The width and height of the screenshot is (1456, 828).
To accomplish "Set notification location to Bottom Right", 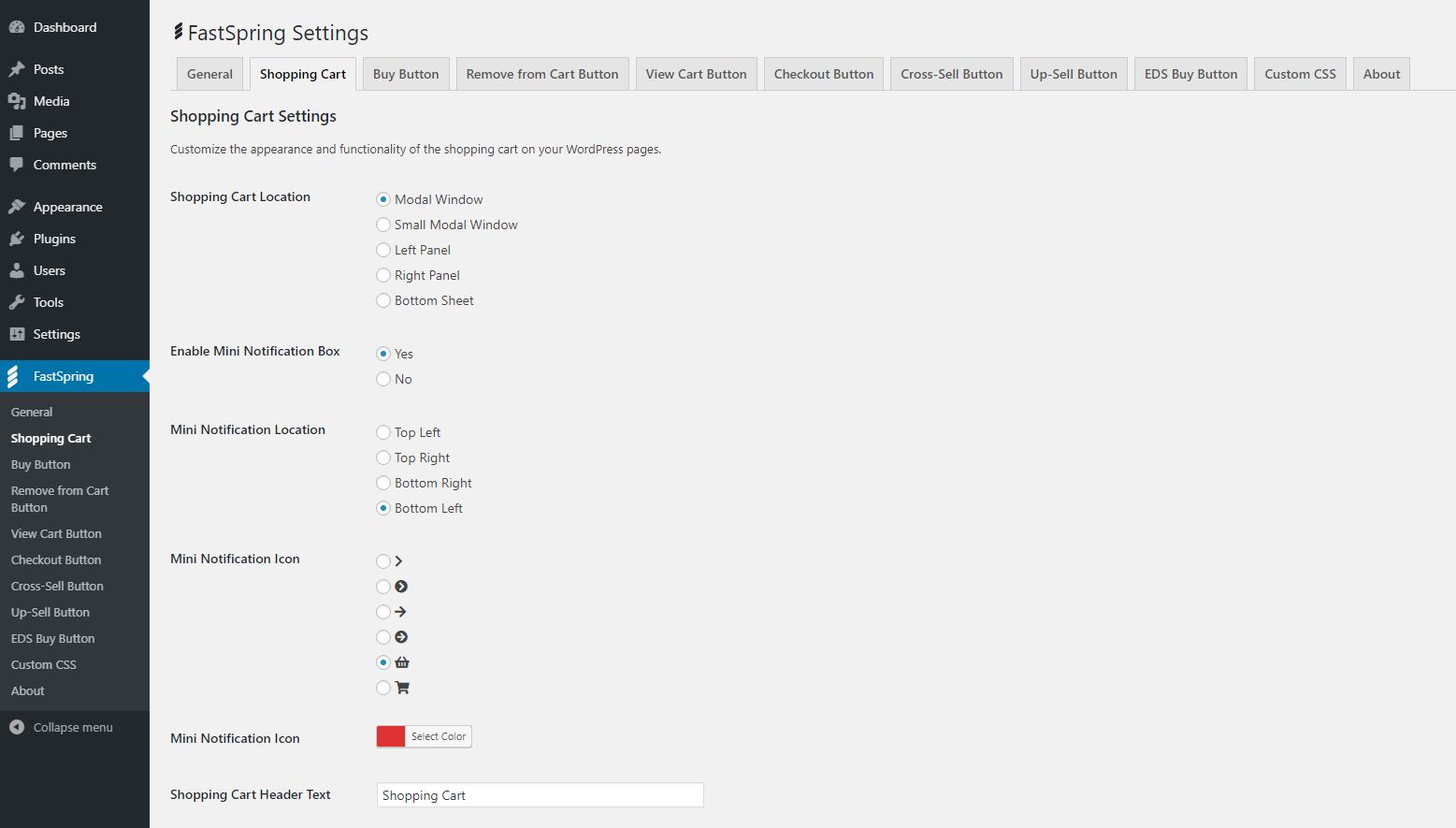I will click(x=383, y=483).
